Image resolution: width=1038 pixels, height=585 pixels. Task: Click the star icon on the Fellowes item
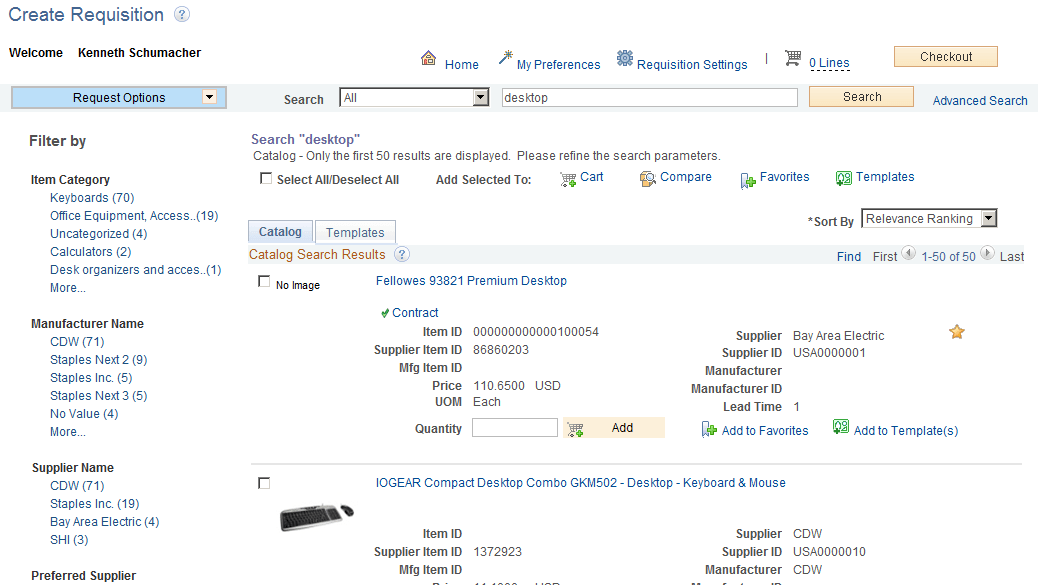pyautogui.click(x=956, y=331)
